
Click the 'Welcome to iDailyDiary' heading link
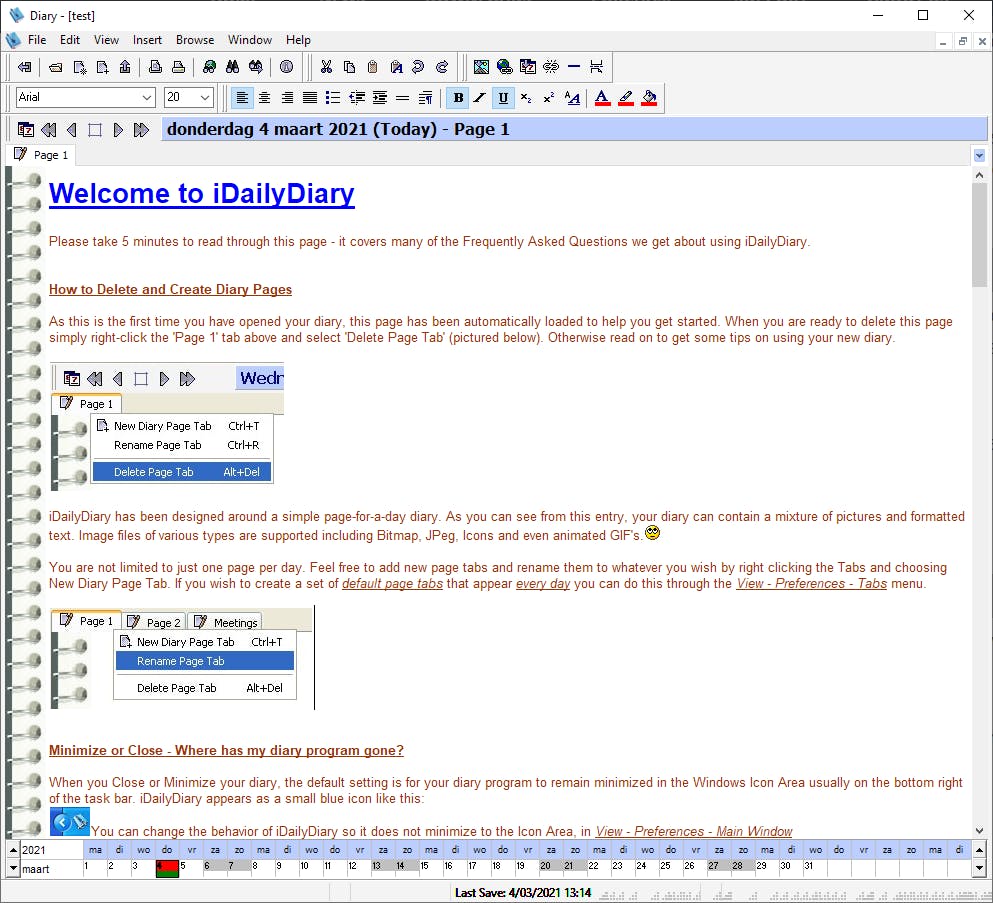tap(201, 193)
